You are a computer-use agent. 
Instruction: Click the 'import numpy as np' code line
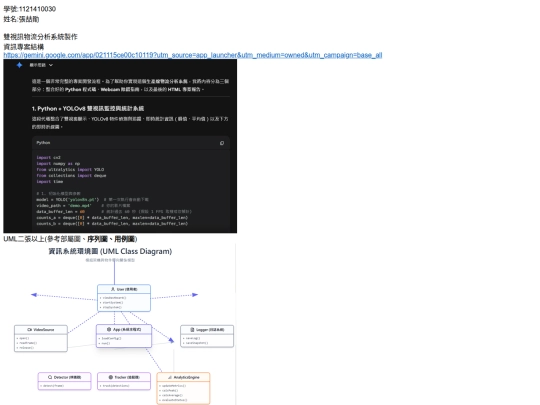click(58, 164)
